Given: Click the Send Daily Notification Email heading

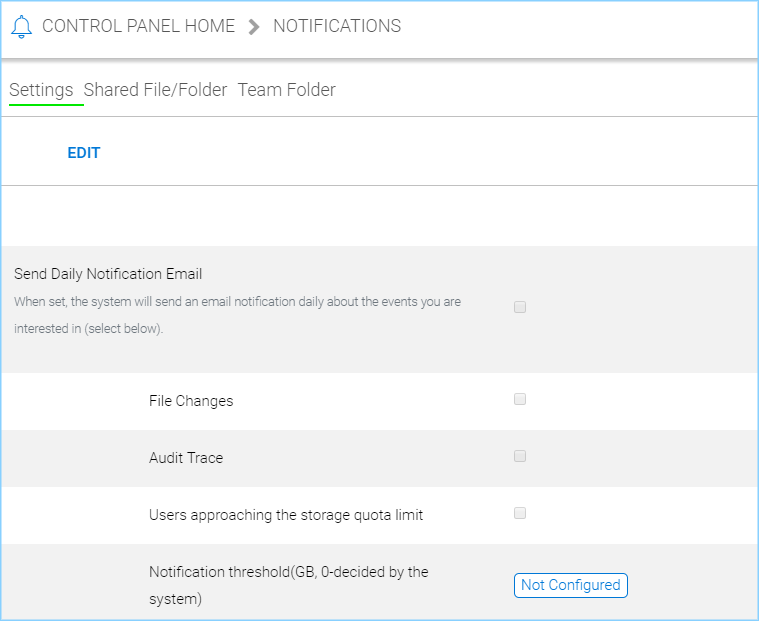Looking at the screenshot, I should pos(108,274).
